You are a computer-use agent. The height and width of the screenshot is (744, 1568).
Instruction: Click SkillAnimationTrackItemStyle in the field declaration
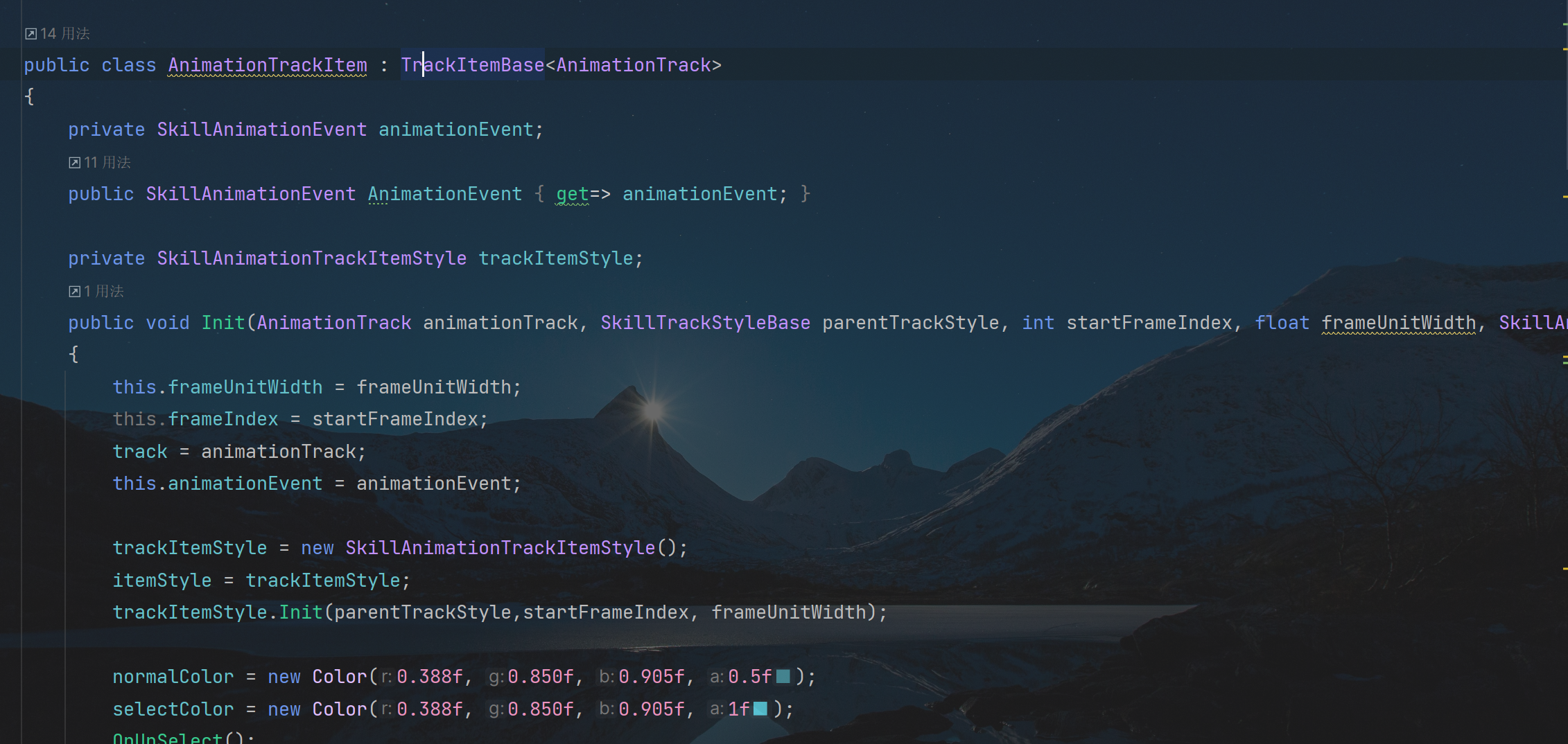click(x=311, y=259)
